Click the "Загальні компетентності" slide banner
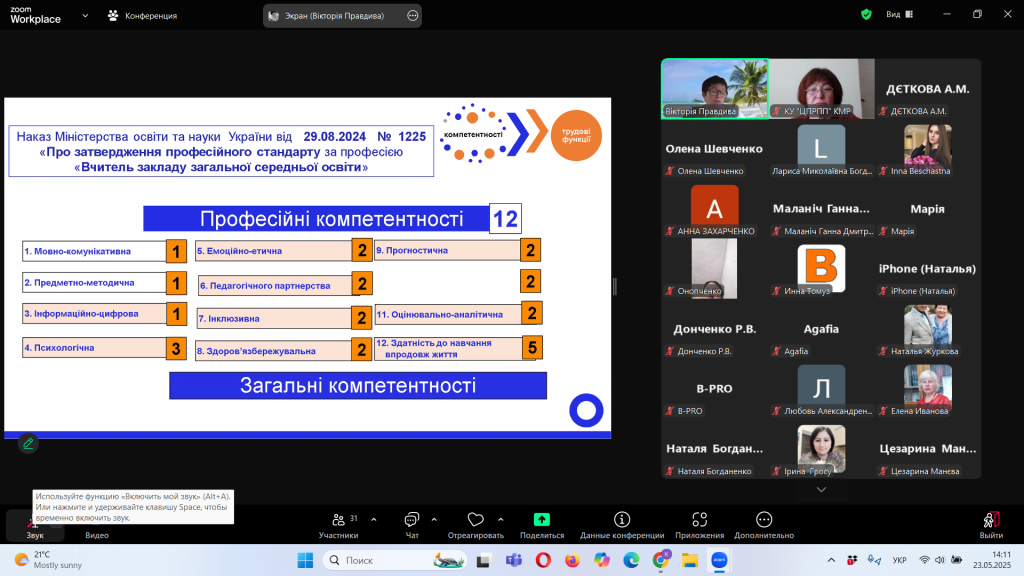 [x=358, y=385]
